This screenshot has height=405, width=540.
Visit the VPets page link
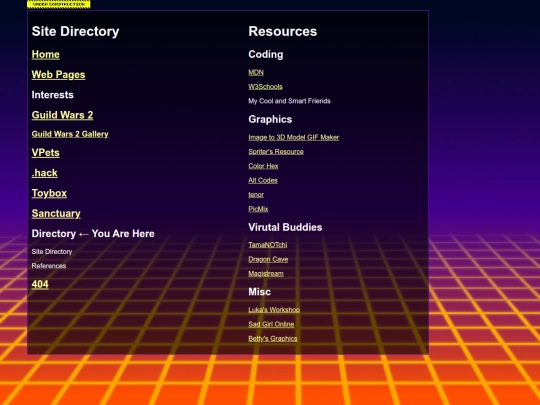[45, 153]
